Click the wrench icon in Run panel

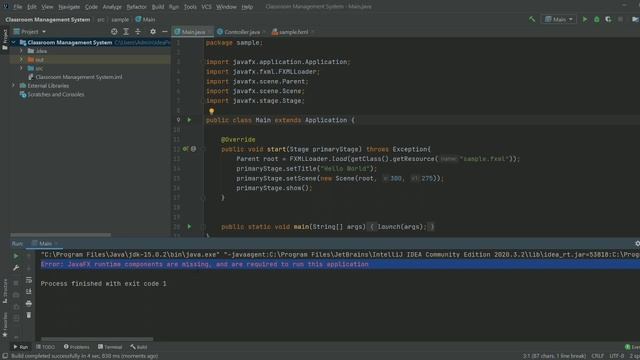click(16, 268)
